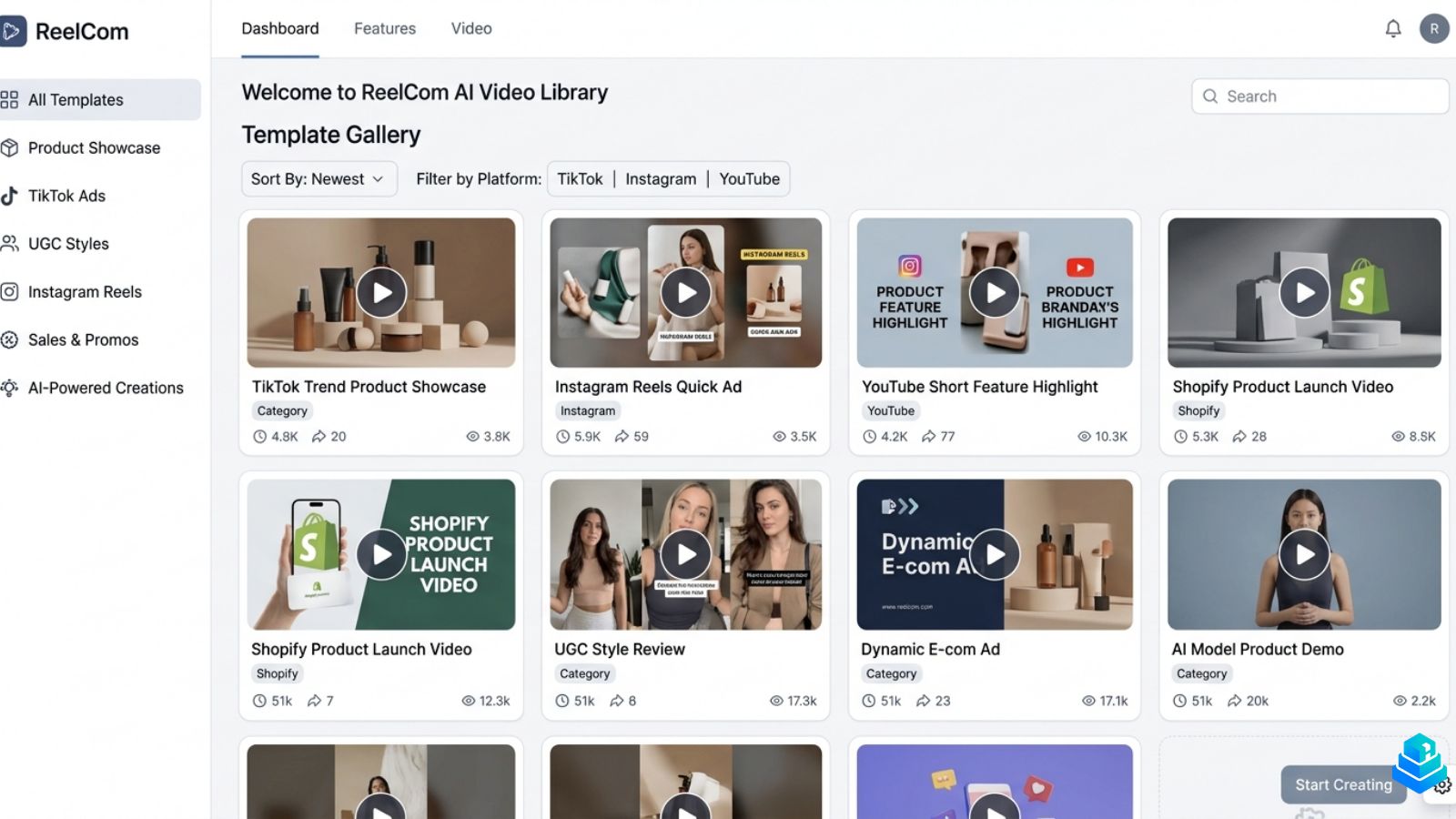The height and width of the screenshot is (819, 1456).
Task: Open TikTok Trend Product Showcase title
Action: (x=369, y=387)
